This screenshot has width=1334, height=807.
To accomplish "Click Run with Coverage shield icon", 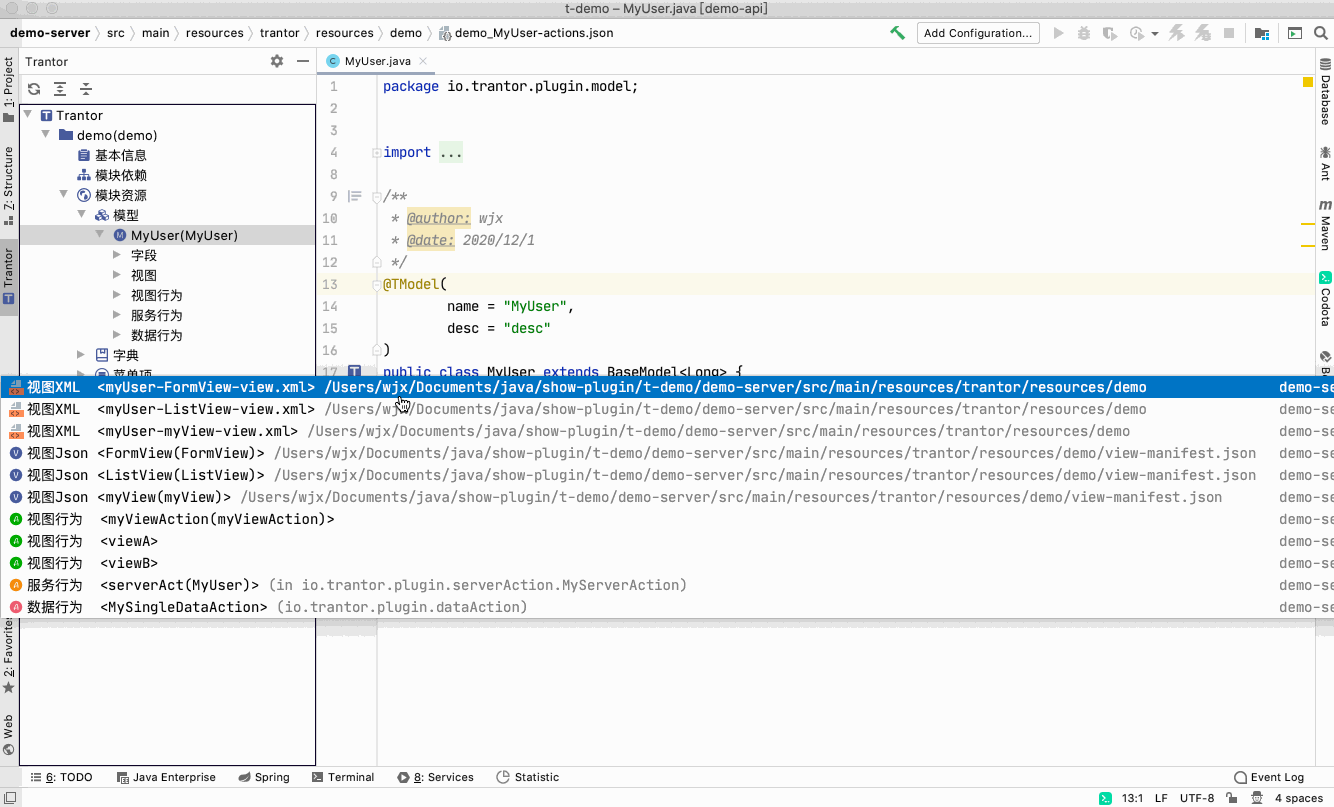I will 1109,33.
